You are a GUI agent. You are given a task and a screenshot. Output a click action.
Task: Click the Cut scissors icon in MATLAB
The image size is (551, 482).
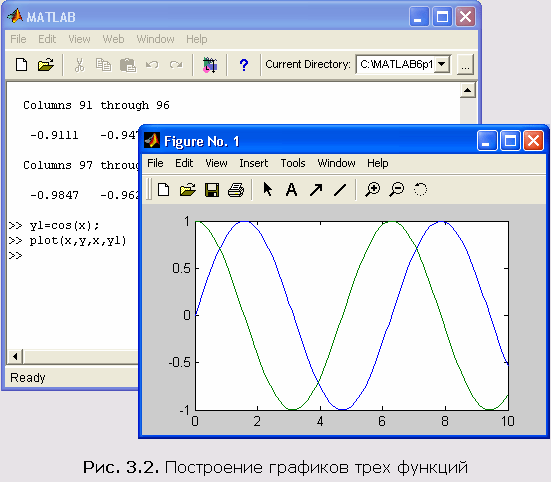(x=80, y=65)
